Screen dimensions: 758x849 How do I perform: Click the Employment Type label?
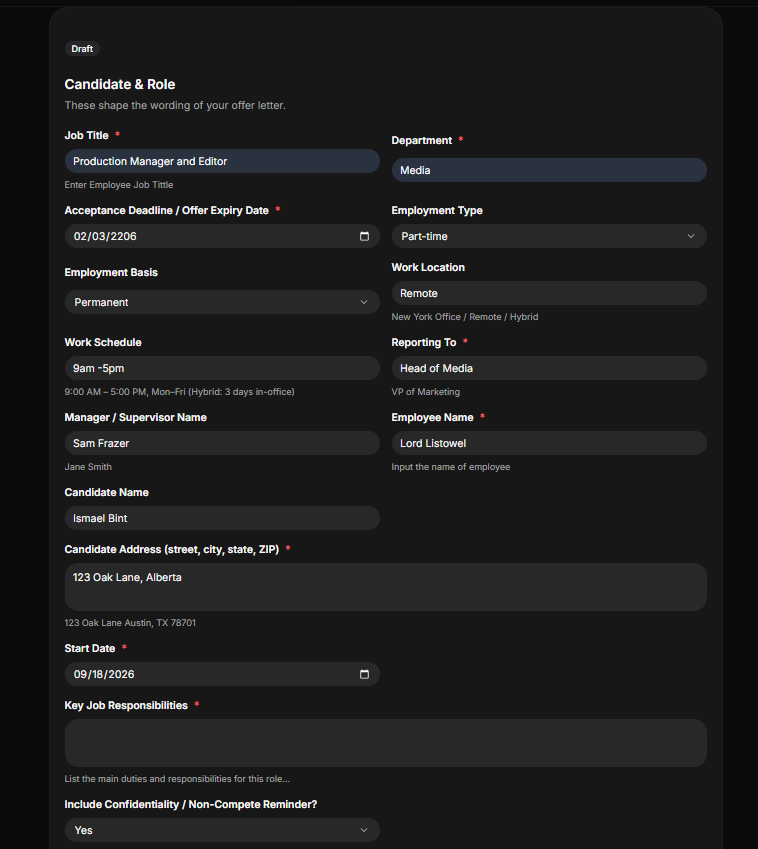(437, 211)
